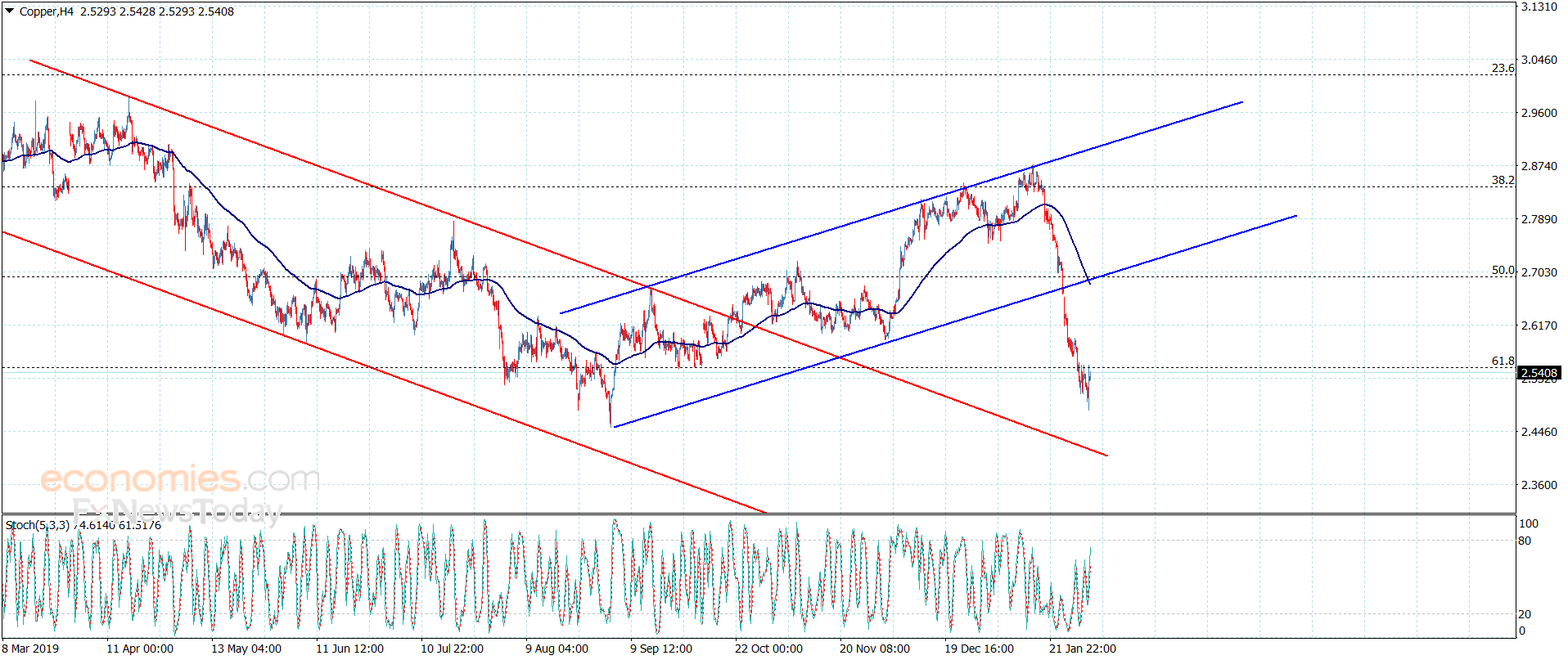Click the 19 Dec 16:00 time label
1568x660 pixels.
pyautogui.click(x=980, y=649)
